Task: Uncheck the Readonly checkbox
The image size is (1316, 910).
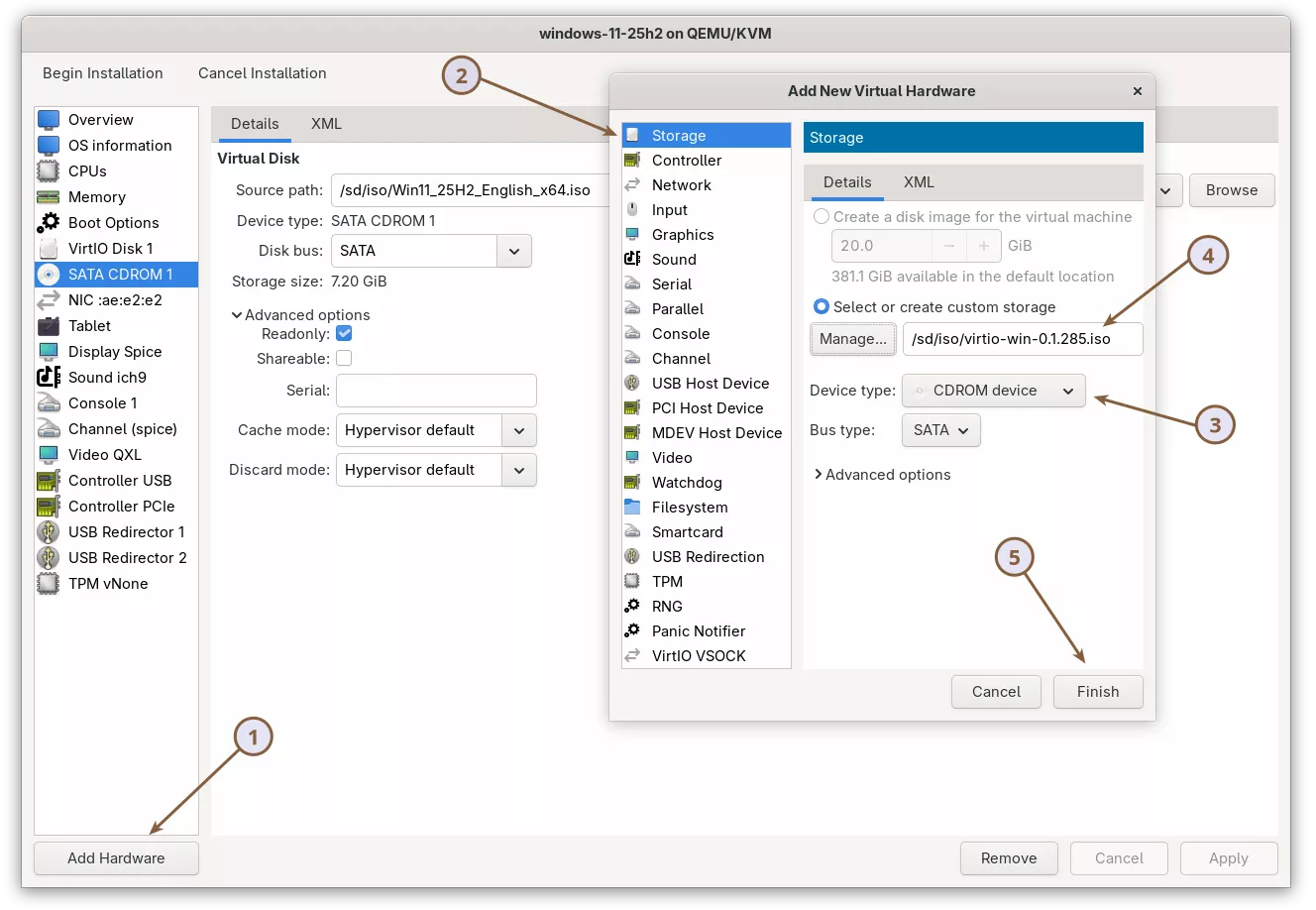Action: 344,334
